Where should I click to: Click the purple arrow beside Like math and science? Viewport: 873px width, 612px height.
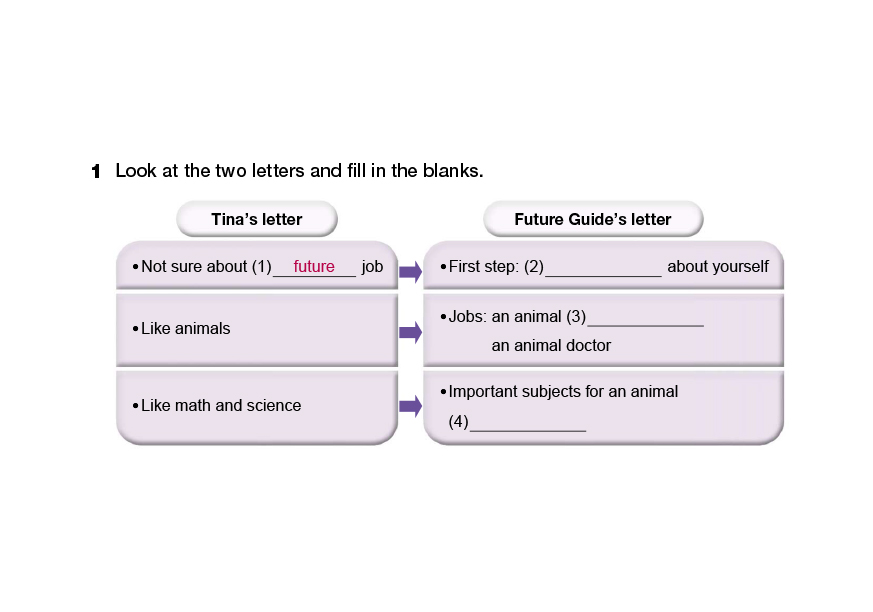[410, 405]
